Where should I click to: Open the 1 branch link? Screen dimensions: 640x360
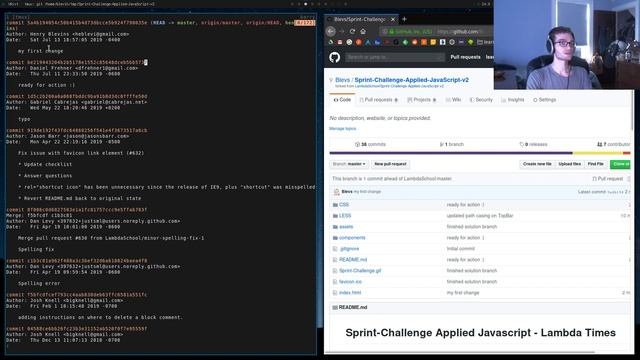point(451,144)
